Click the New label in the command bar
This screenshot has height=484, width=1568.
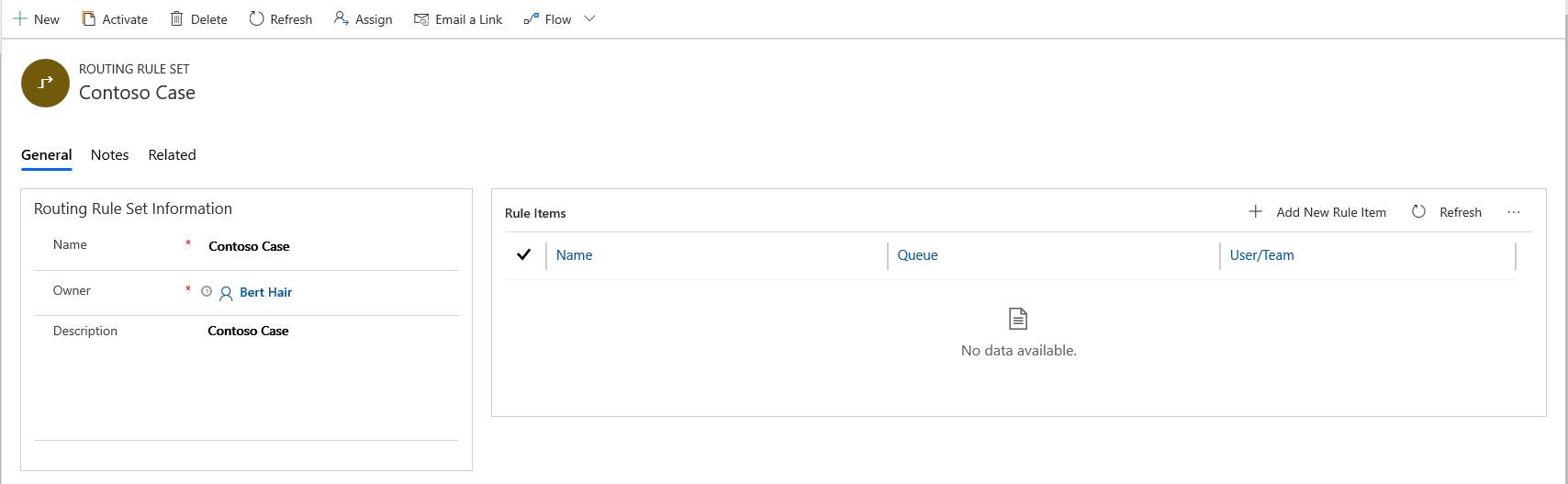click(47, 19)
